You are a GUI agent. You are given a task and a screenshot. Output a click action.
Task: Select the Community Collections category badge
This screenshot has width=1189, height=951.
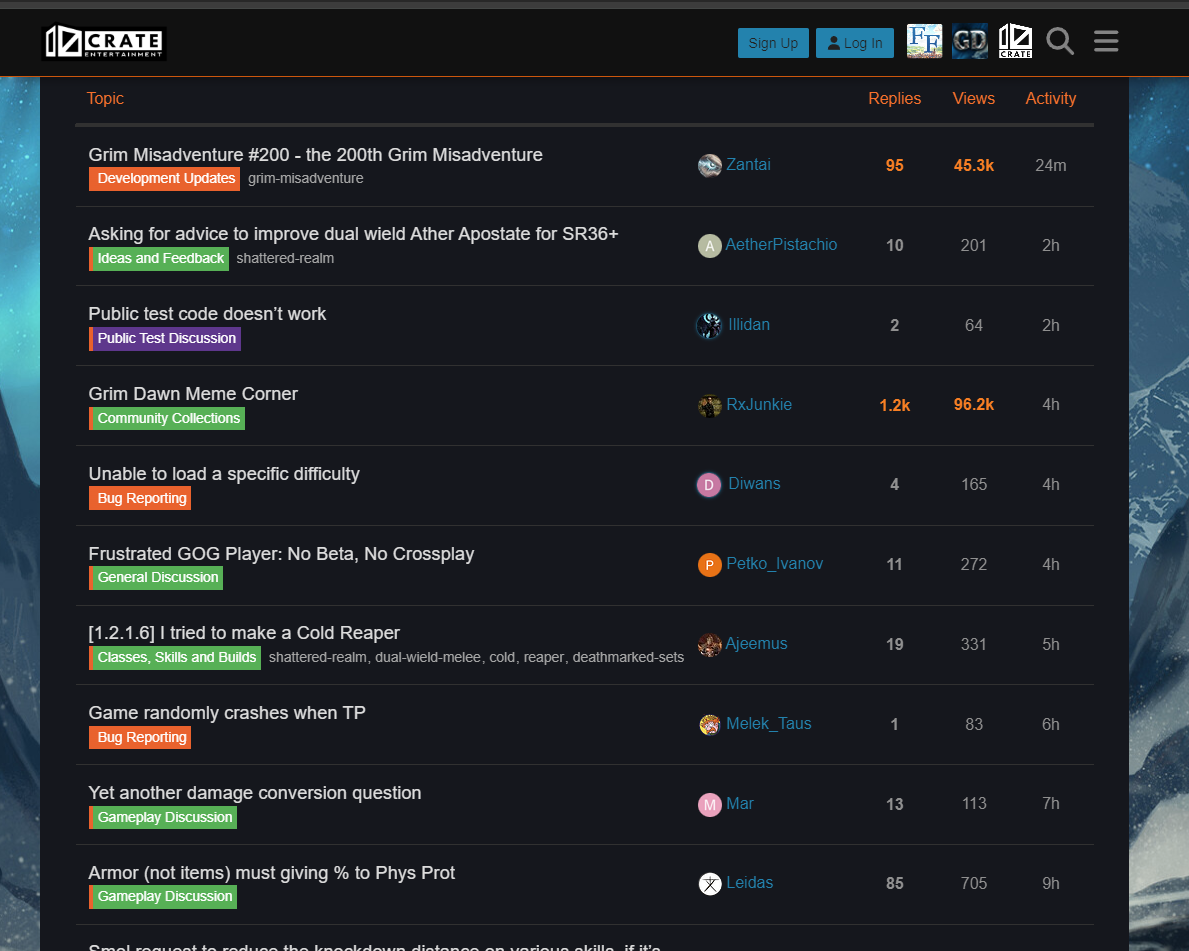[x=167, y=419]
